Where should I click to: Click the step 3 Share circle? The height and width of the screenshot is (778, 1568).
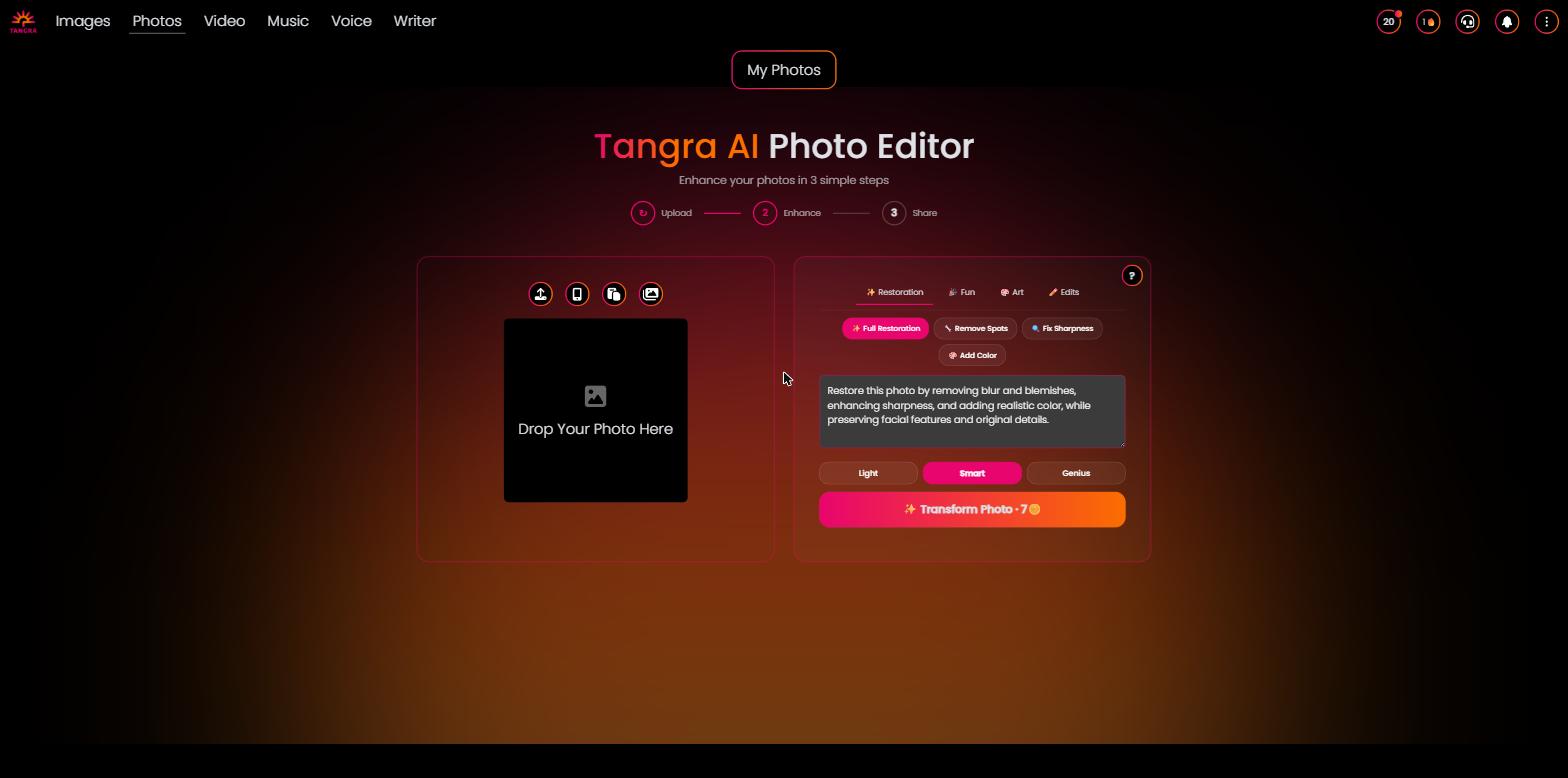point(894,213)
